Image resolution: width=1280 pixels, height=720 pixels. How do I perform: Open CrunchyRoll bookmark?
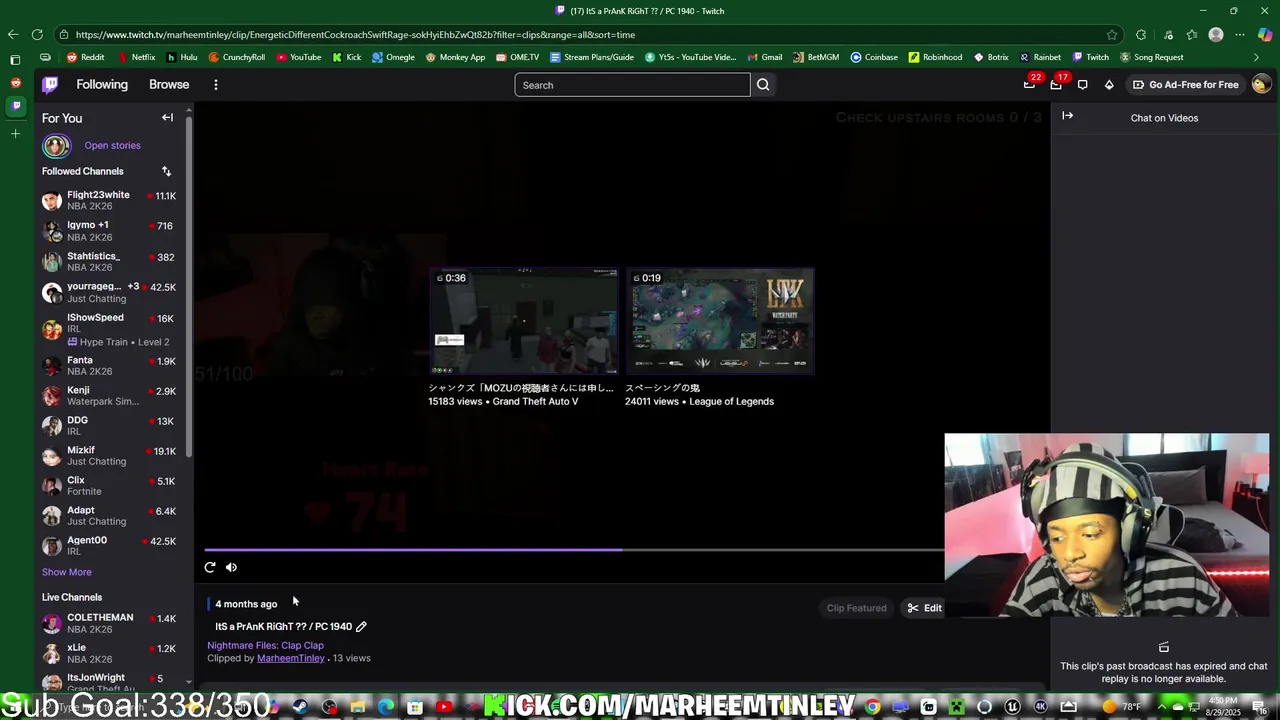237,57
